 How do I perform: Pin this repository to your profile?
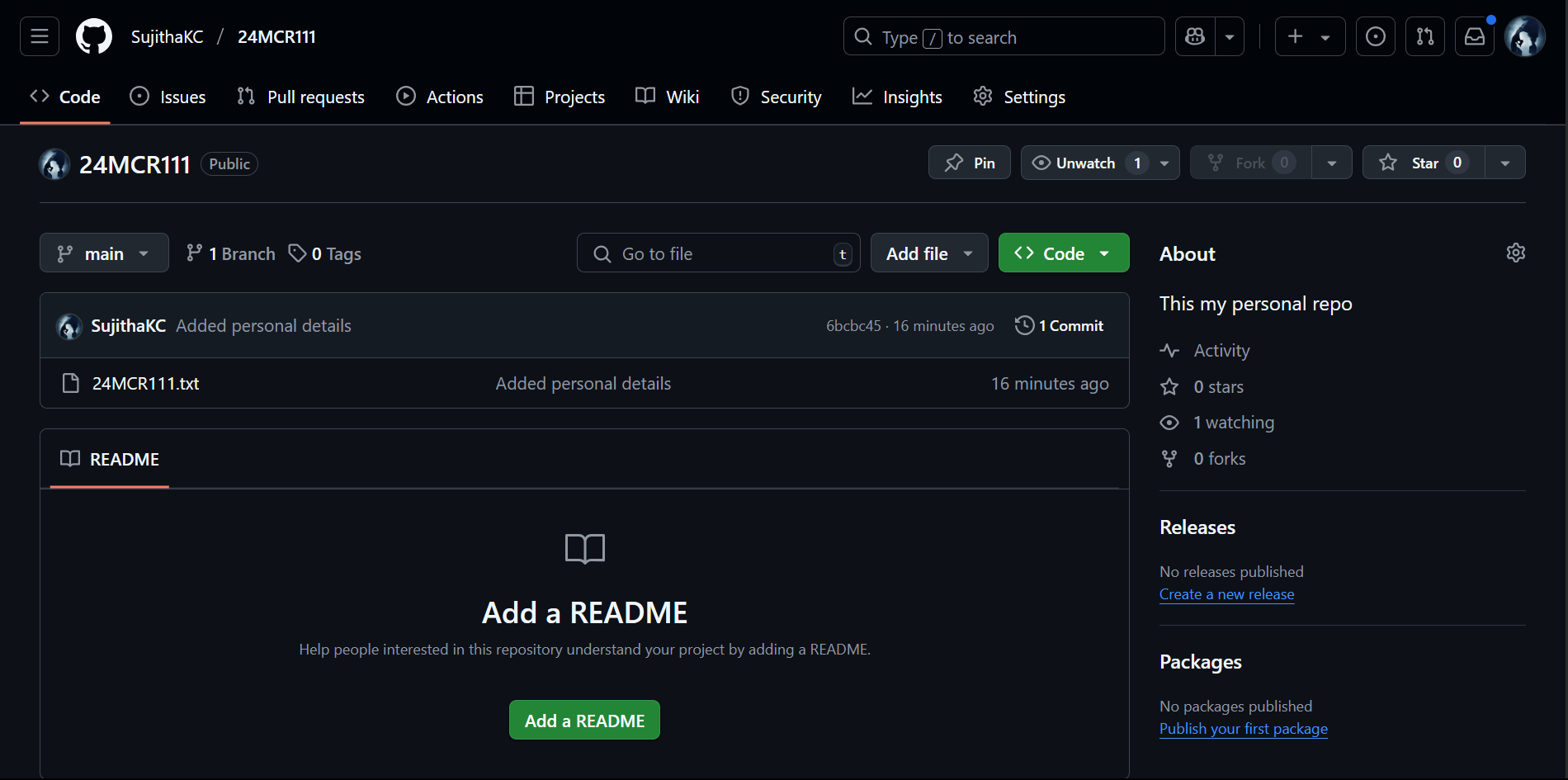point(970,163)
